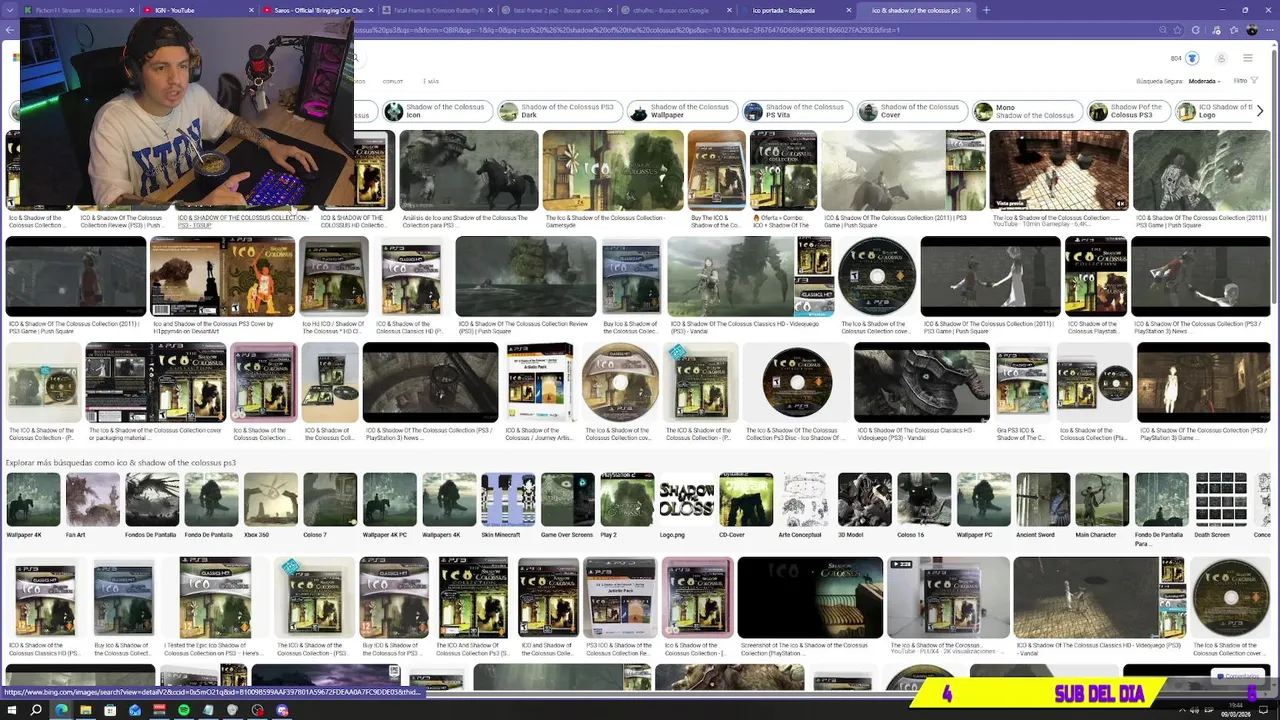
Task: Select 'Shadow of the Colossus Icon' chip
Action: coord(437,111)
